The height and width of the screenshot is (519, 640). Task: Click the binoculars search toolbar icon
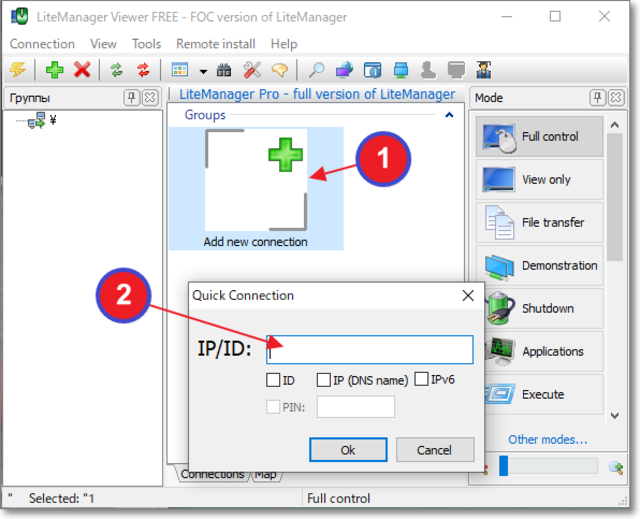(224, 70)
